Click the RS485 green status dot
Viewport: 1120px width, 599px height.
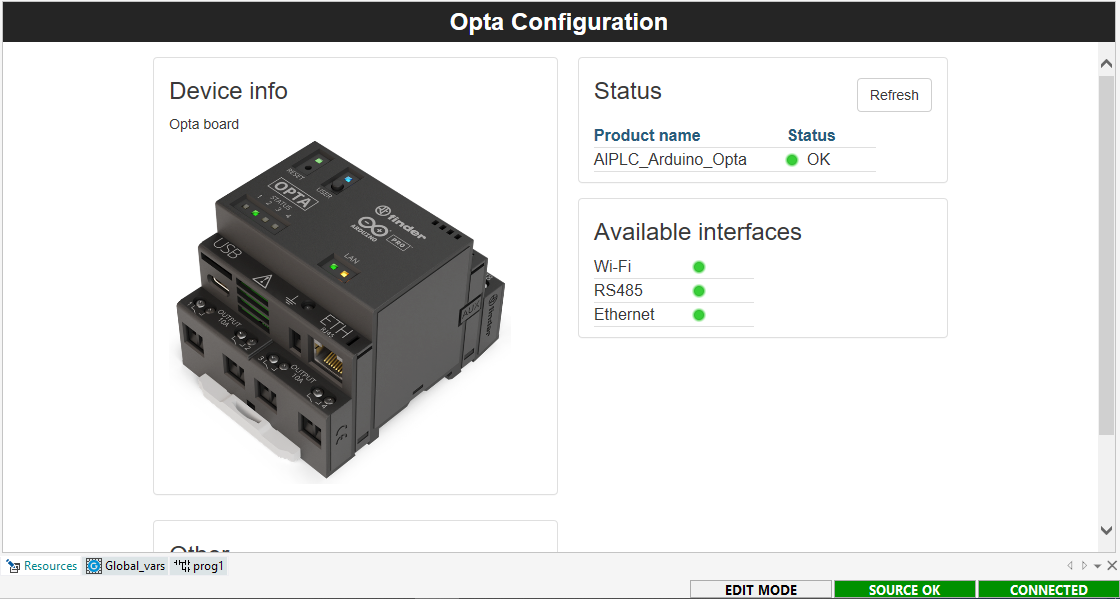point(699,291)
